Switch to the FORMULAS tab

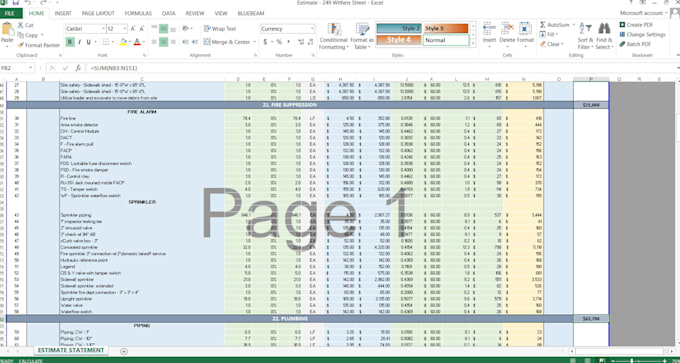click(138, 13)
